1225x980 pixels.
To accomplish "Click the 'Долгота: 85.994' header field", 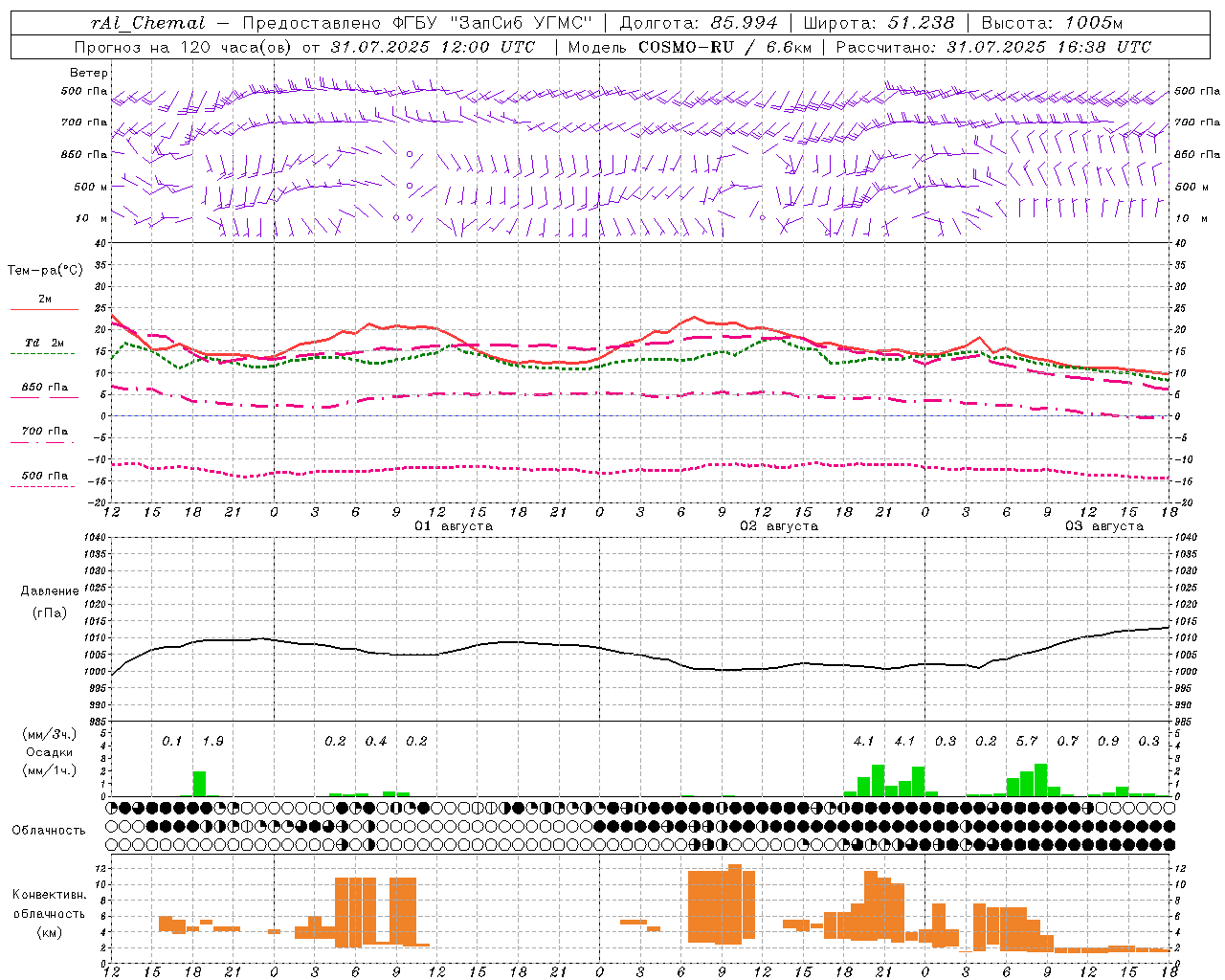I will [699, 23].
